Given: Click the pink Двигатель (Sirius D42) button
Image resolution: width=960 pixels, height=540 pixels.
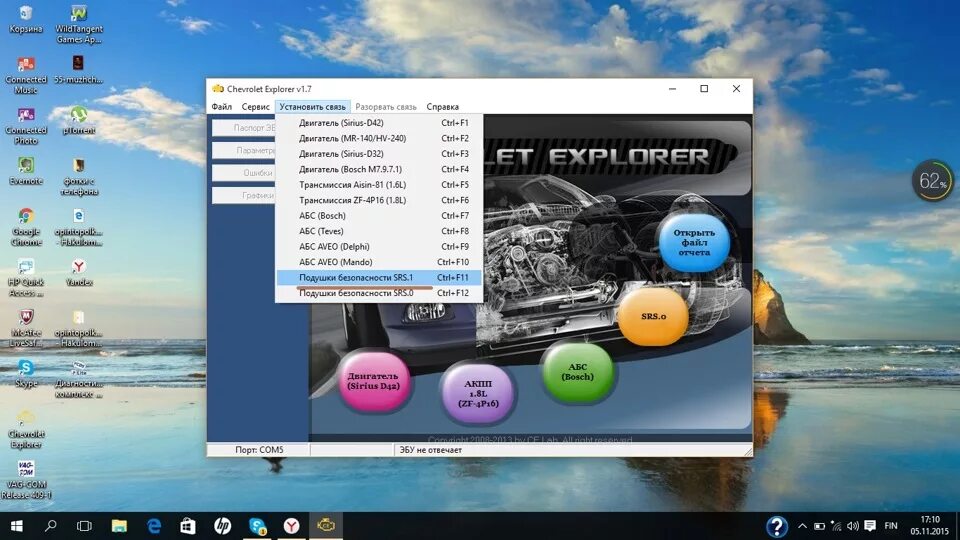Looking at the screenshot, I should tap(373, 381).
